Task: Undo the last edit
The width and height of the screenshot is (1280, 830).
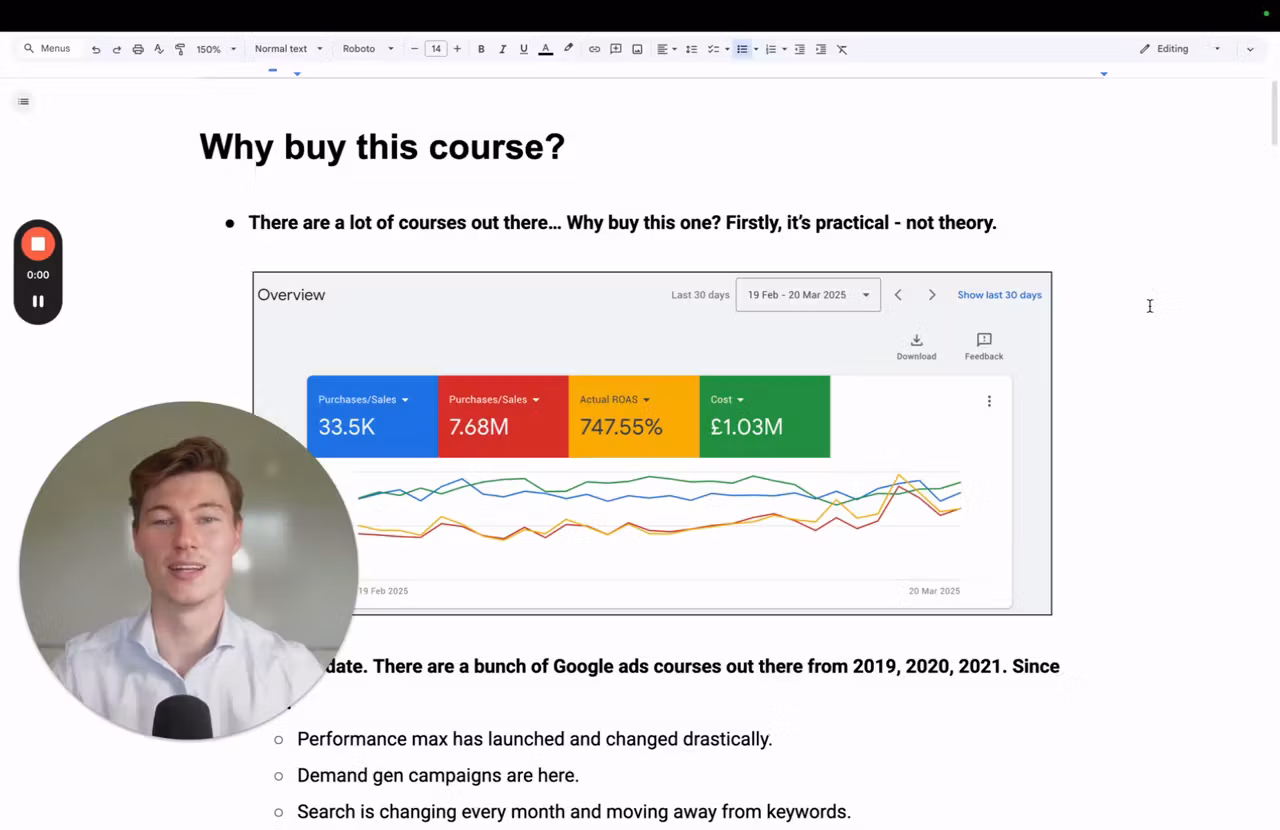Action: tap(95, 48)
